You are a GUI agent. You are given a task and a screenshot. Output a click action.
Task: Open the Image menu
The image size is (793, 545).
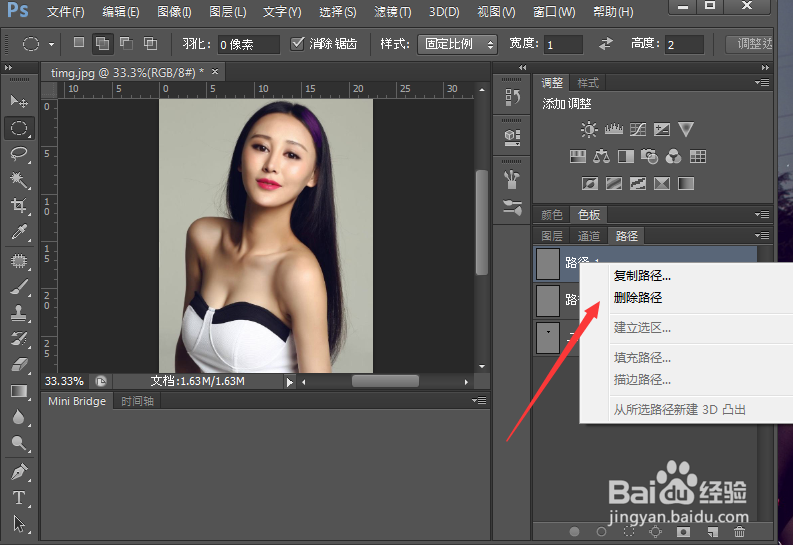[x=174, y=12]
